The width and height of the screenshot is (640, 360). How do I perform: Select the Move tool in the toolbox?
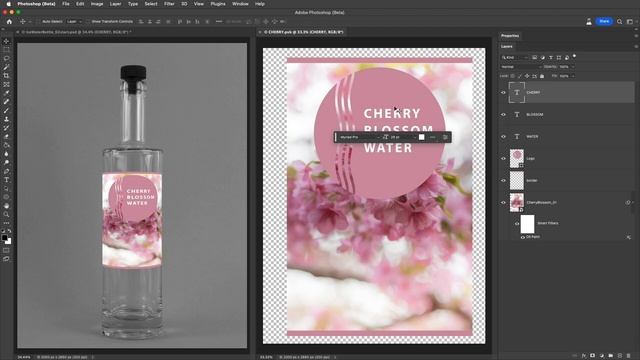click(6, 41)
